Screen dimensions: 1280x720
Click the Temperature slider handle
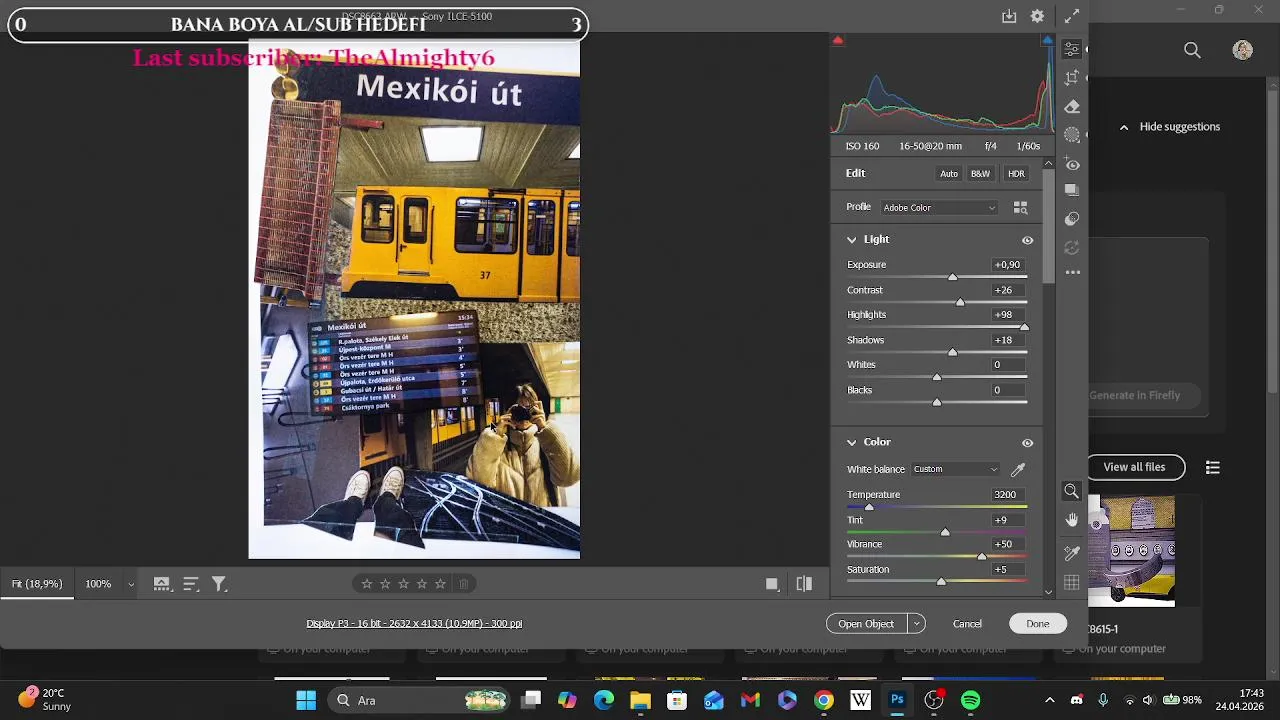(869, 507)
